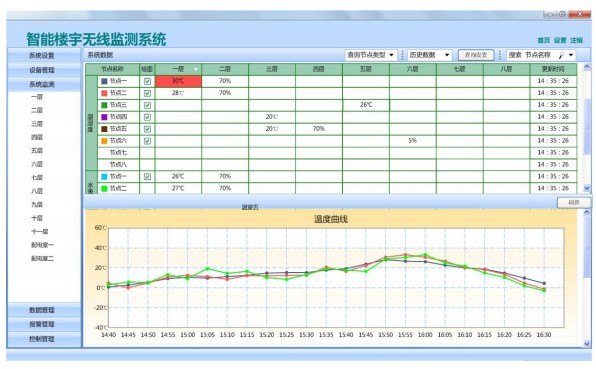Image resolution: width=596 pixels, height=369 pixels.
Task: Click the 节点八 row name
Action: pos(118,165)
